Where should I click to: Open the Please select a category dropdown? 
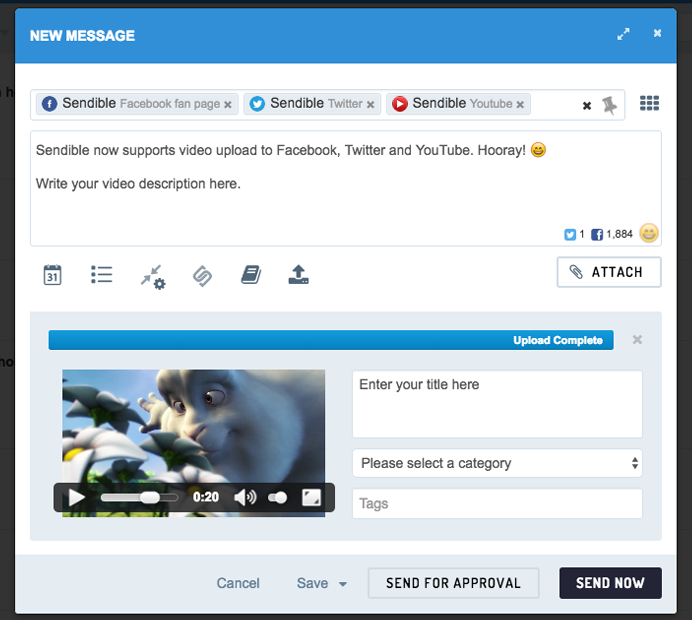click(x=497, y=463)
